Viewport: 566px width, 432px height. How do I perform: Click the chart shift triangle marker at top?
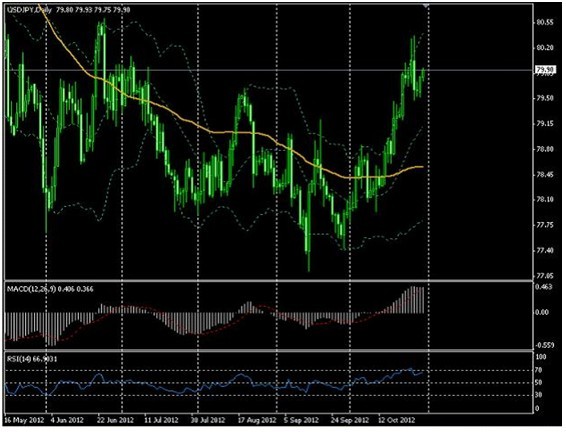point(426,5)
